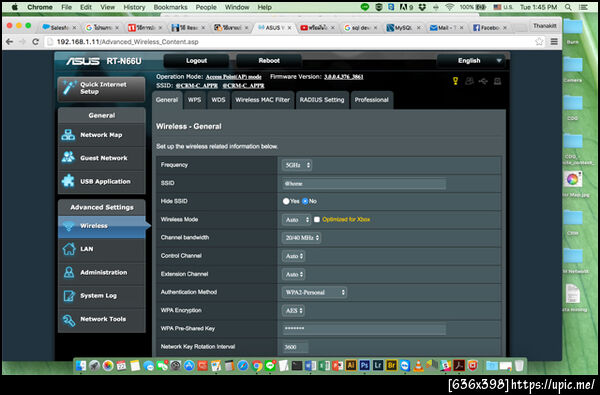Open the System Log page
The image size is (600, 395).
(101, 295)
